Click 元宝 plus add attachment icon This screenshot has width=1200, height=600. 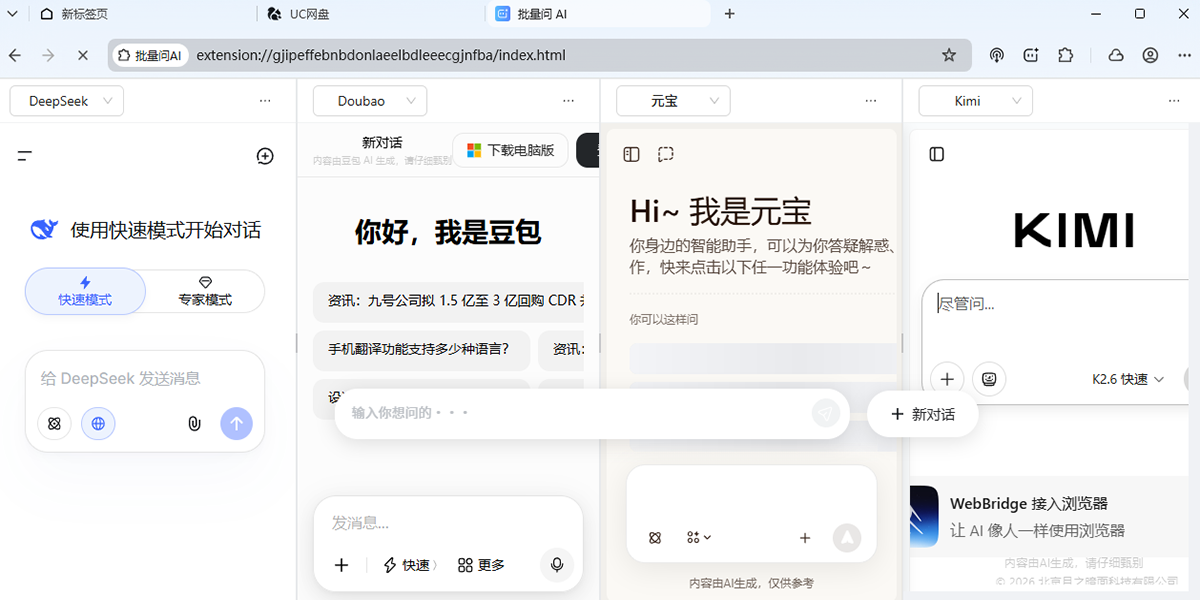coord(805,538)
